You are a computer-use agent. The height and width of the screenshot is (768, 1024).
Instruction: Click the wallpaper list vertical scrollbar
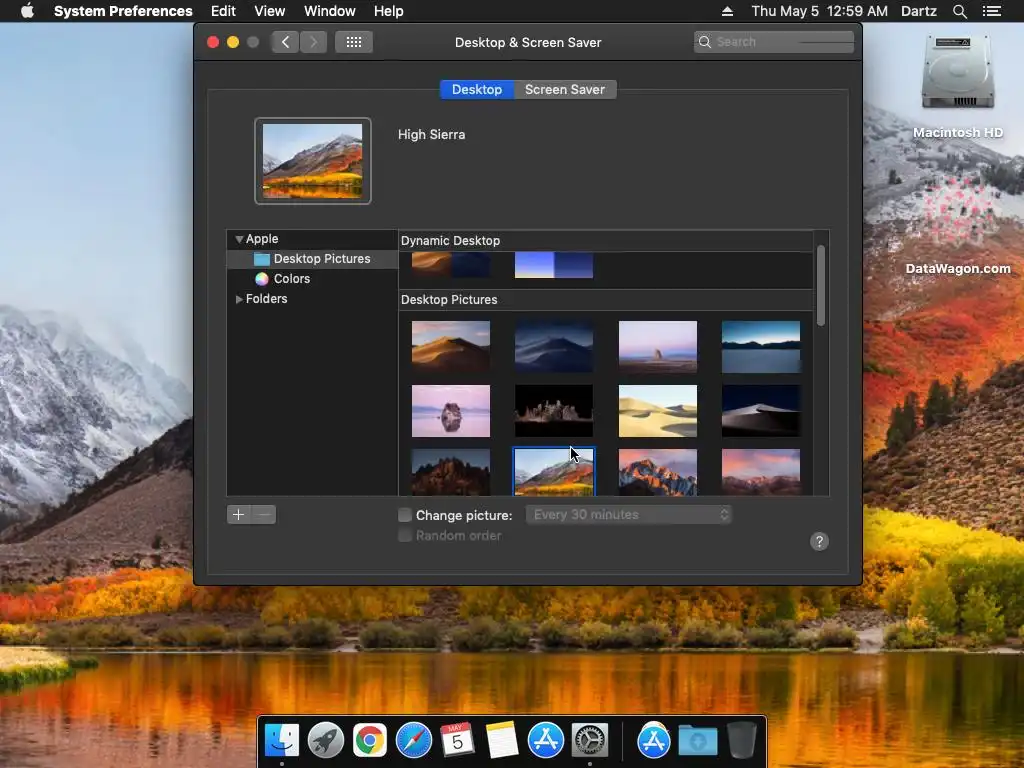(821, 285)
